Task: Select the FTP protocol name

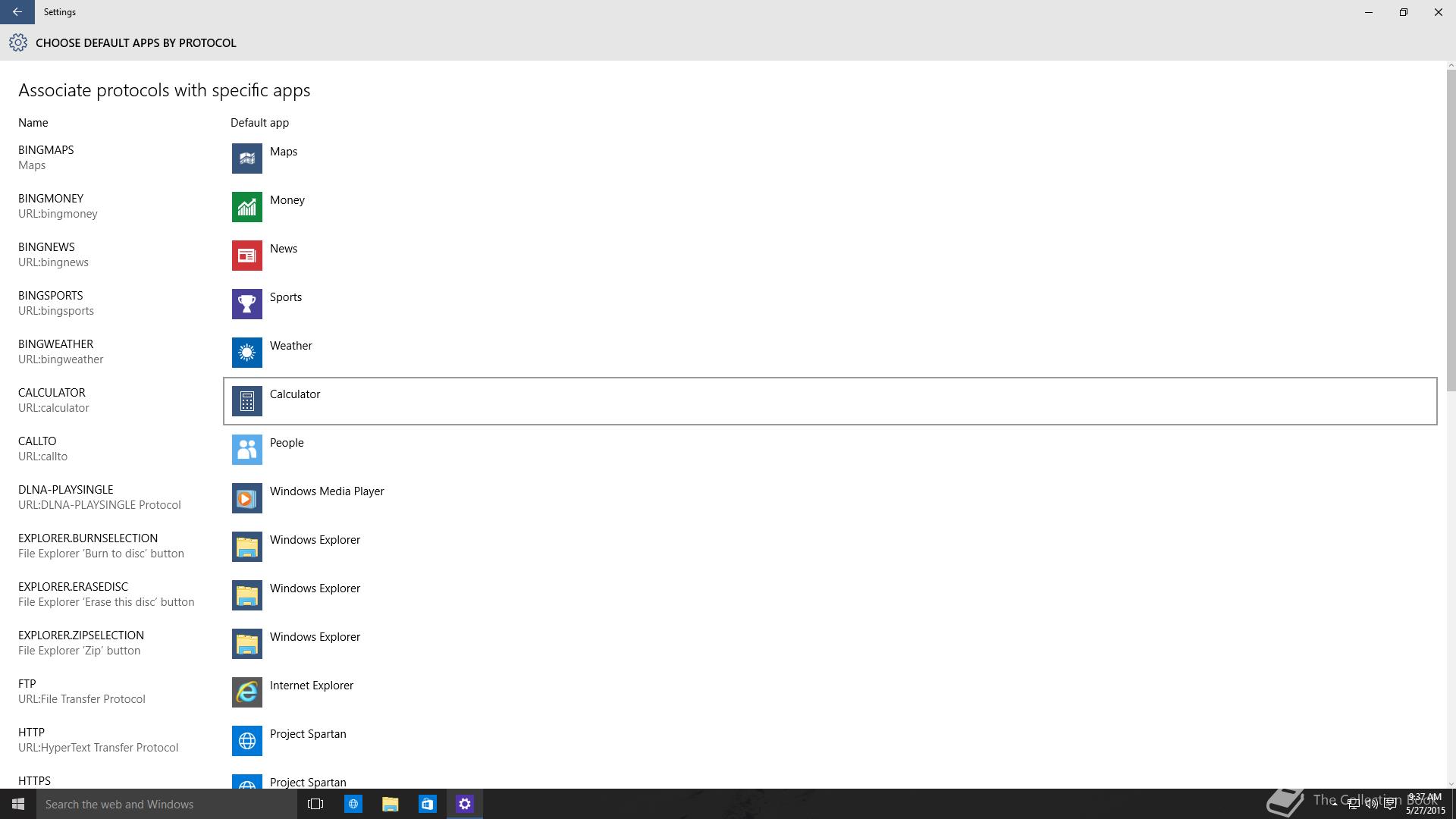Action: coord(27,684)
